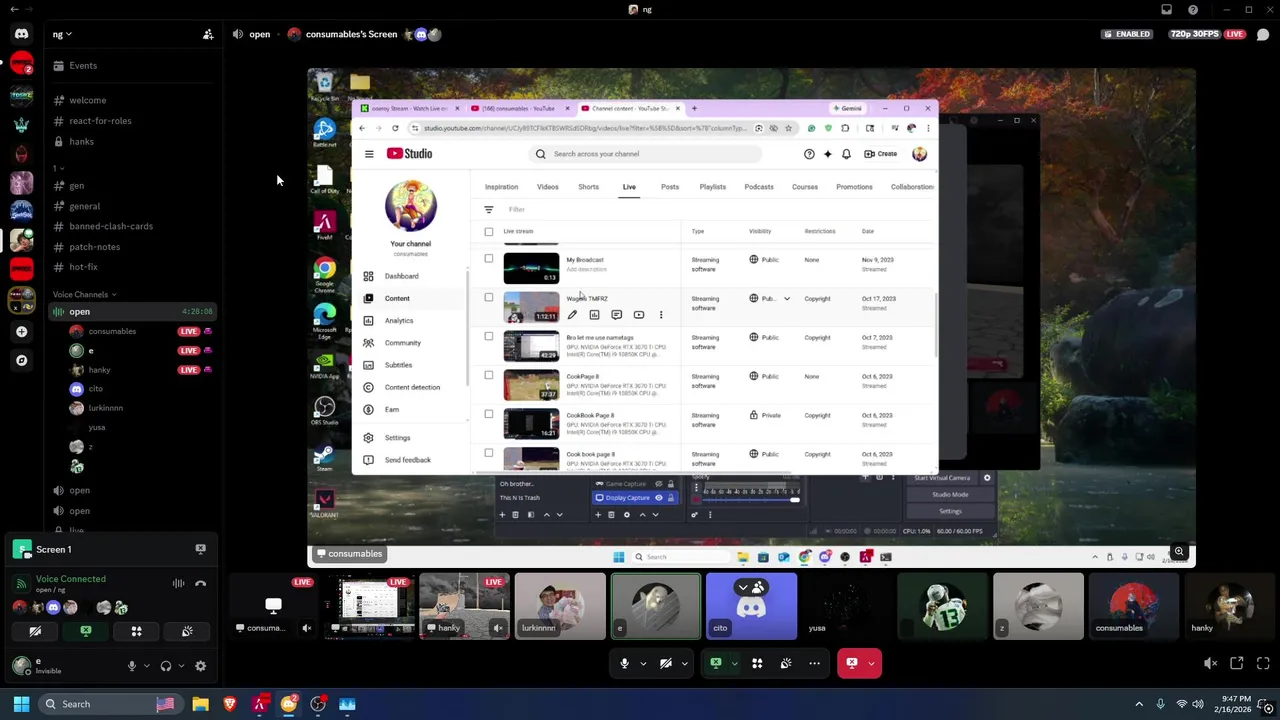
Task: Tick the select-all Live stream header checkbox
Action: (x=489, y=232)
